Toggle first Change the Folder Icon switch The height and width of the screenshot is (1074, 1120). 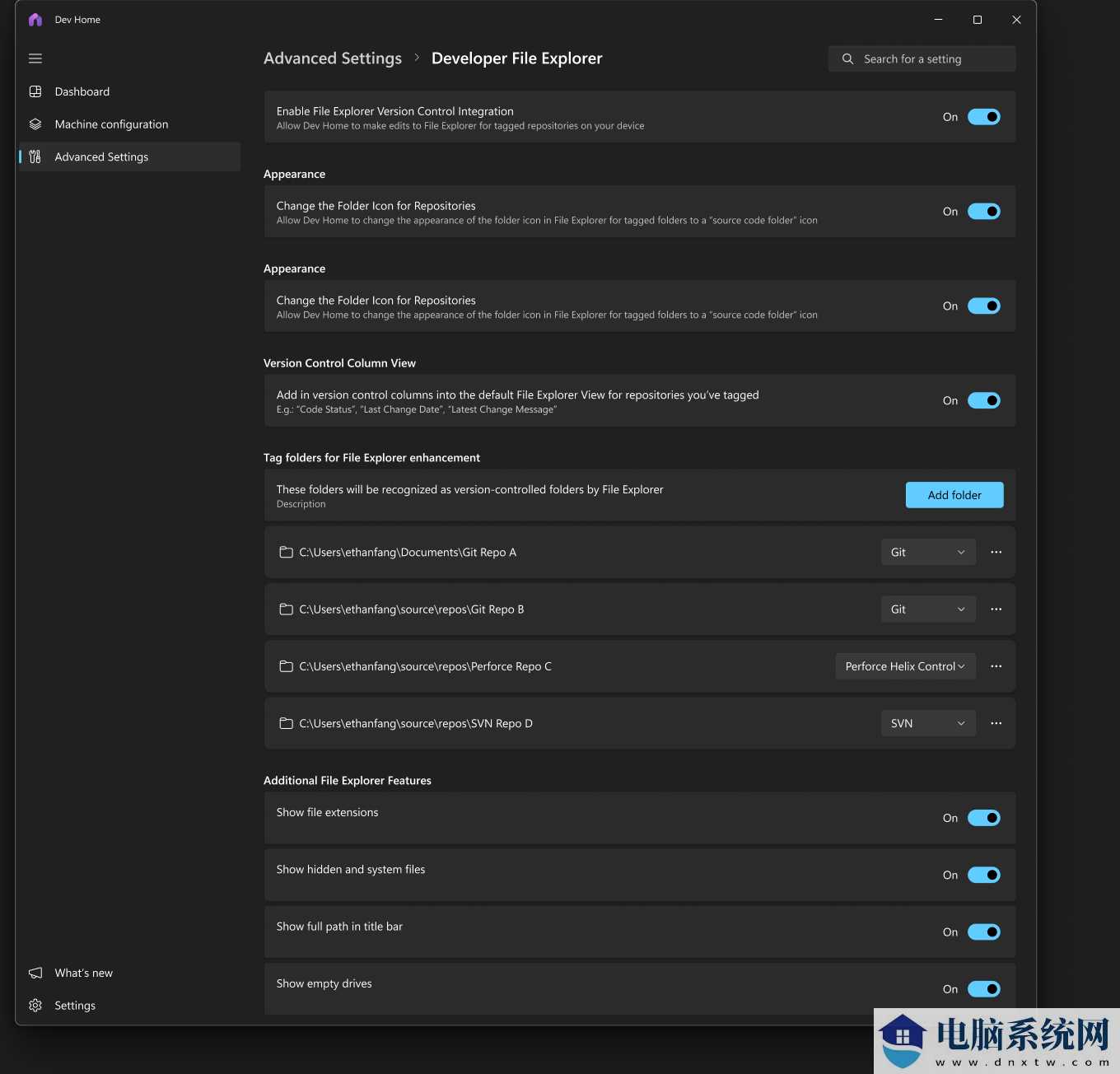pos(983,212)
